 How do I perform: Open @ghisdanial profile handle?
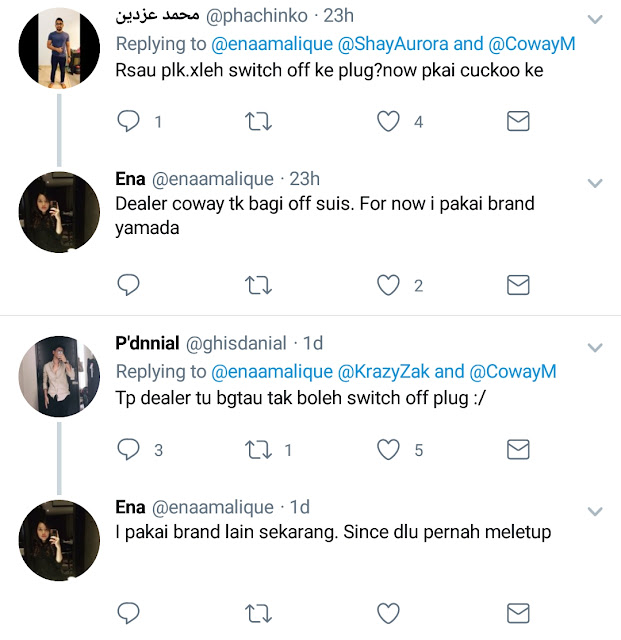point(236,343)
